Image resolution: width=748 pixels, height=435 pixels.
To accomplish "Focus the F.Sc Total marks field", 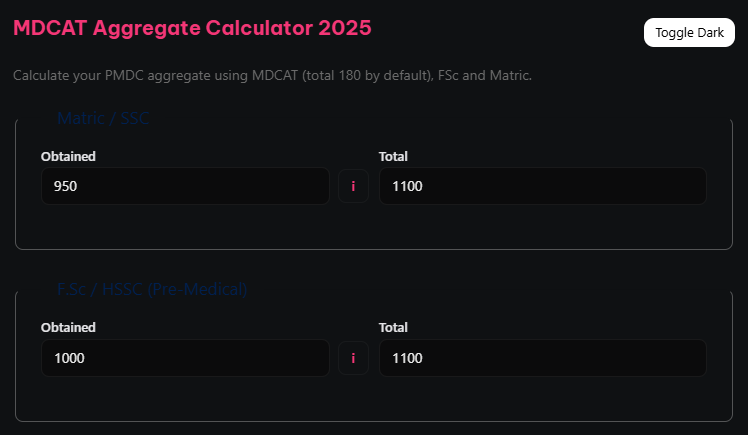I will tap(542, 358).
